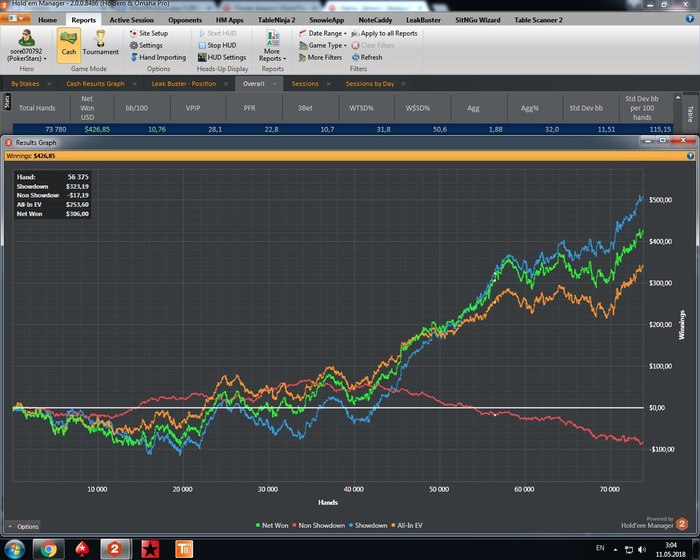Click the 73 780 total hands cell

[56, 130]
